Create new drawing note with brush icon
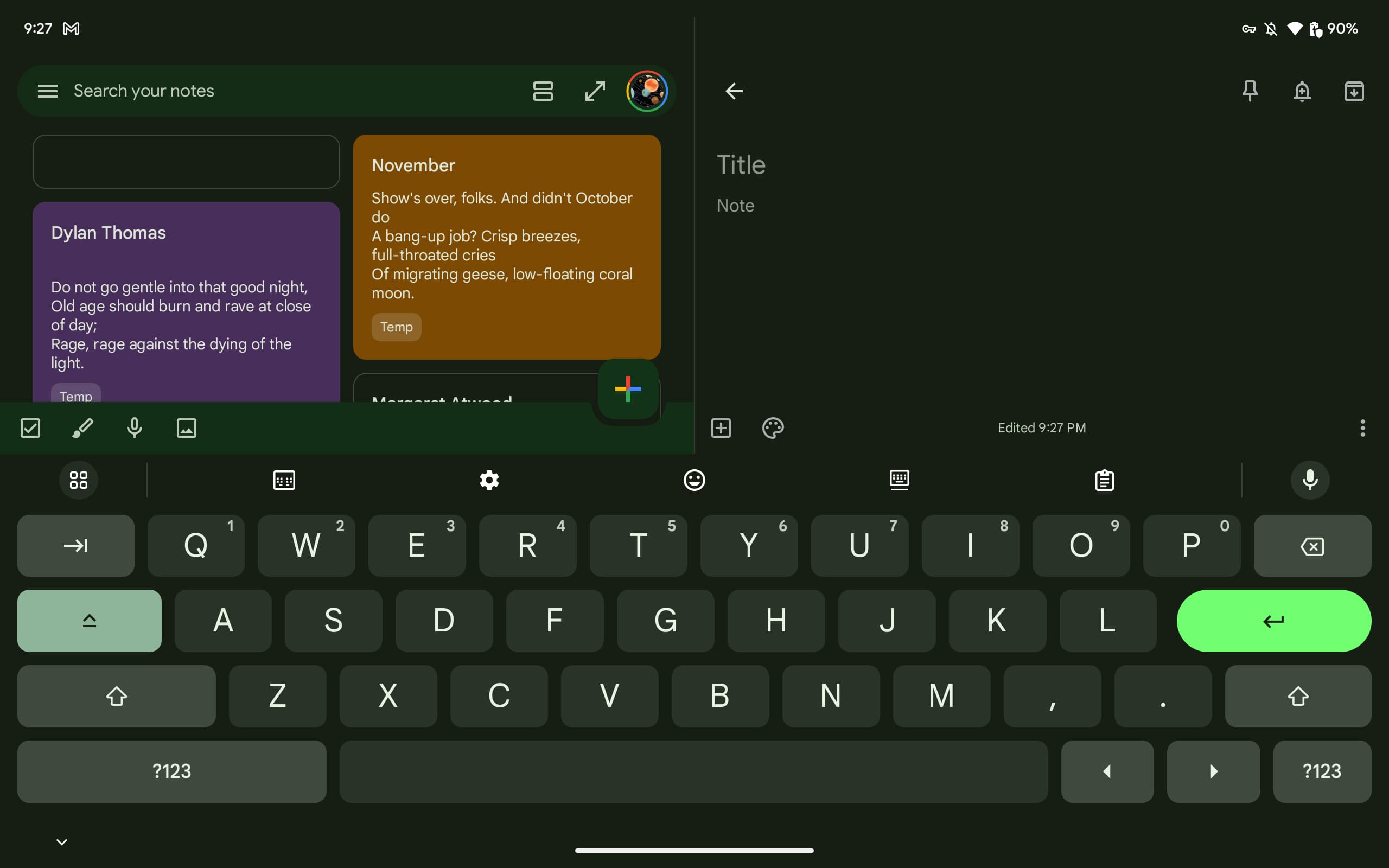This screenshot has width=1389, height=868. (x=82, y=427)
